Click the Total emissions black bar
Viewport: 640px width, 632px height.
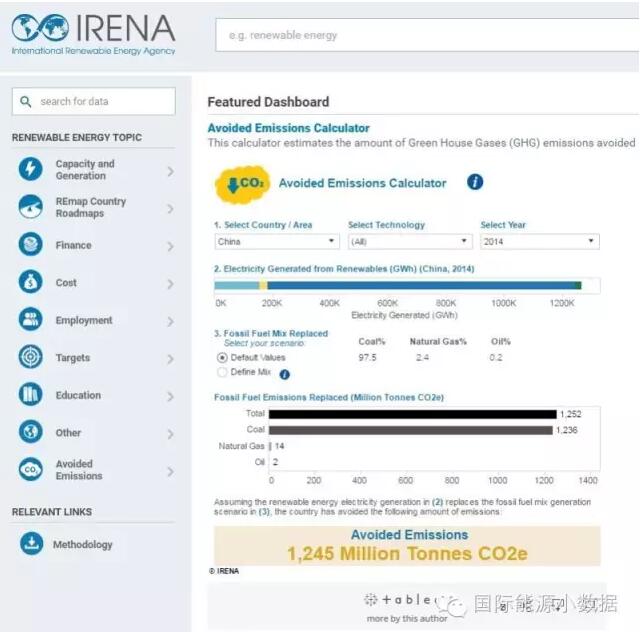(412, 414)
